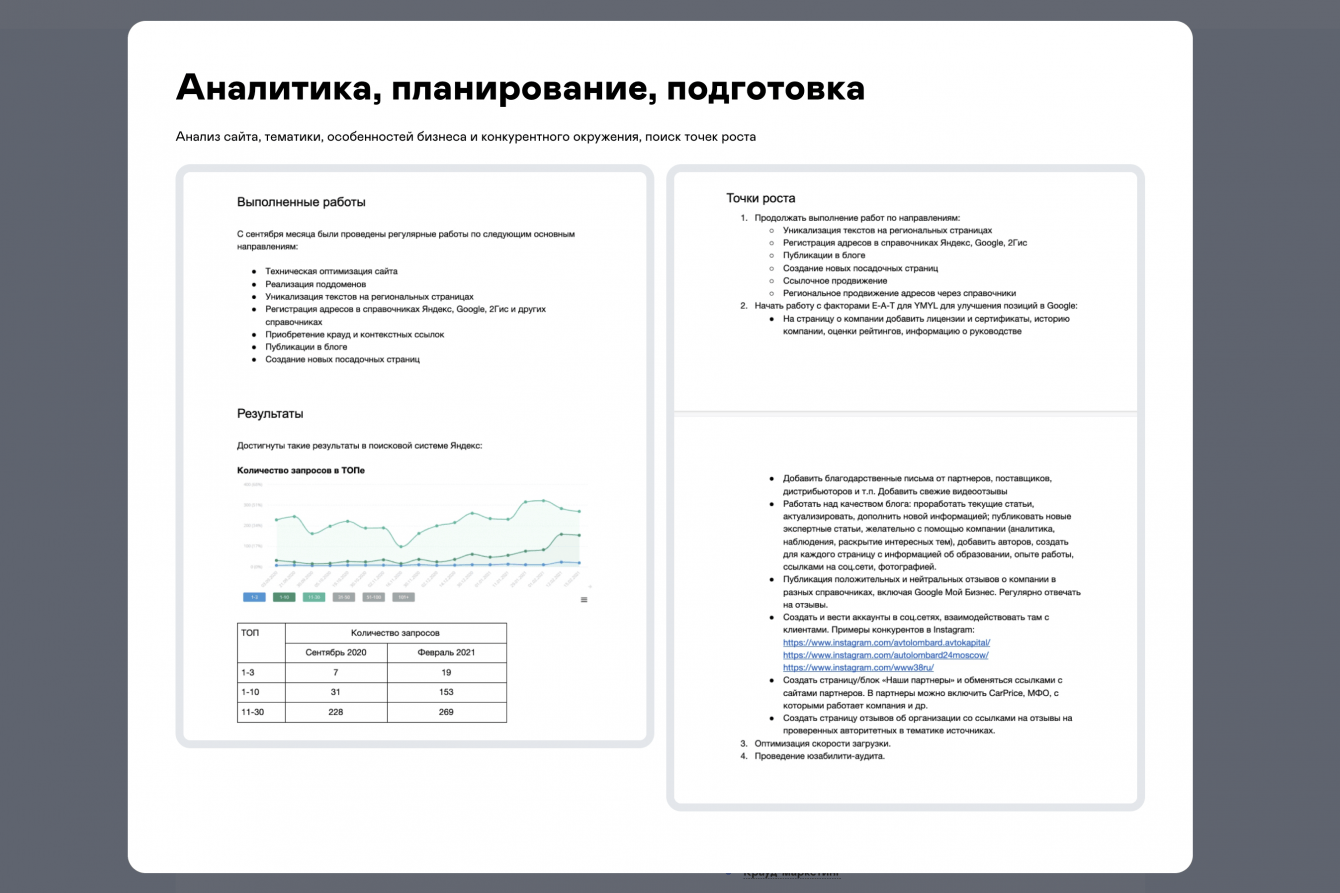
Task: Toggle the light green 11-30 legend chip
Action: 314,597
